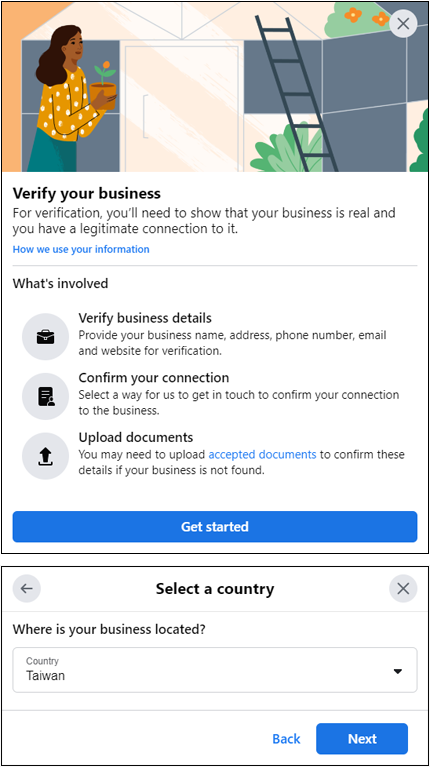
Task: Select the Upload documents heading
Action: pyautogui.click(x=136, y=437)
